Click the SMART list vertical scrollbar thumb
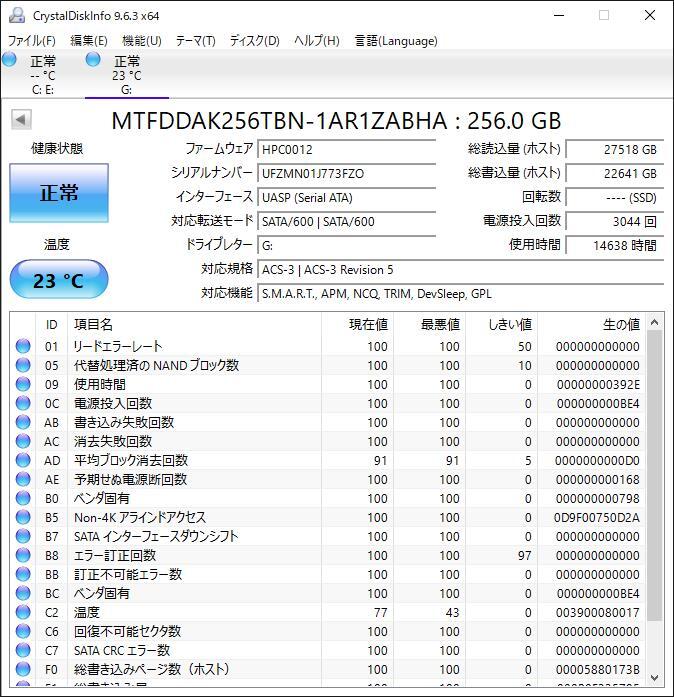 [654, 476]
